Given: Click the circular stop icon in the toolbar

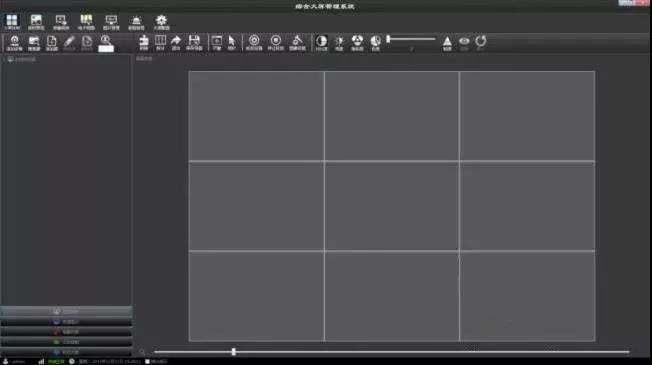Looking at the screenshot, I should click(276, 42).
